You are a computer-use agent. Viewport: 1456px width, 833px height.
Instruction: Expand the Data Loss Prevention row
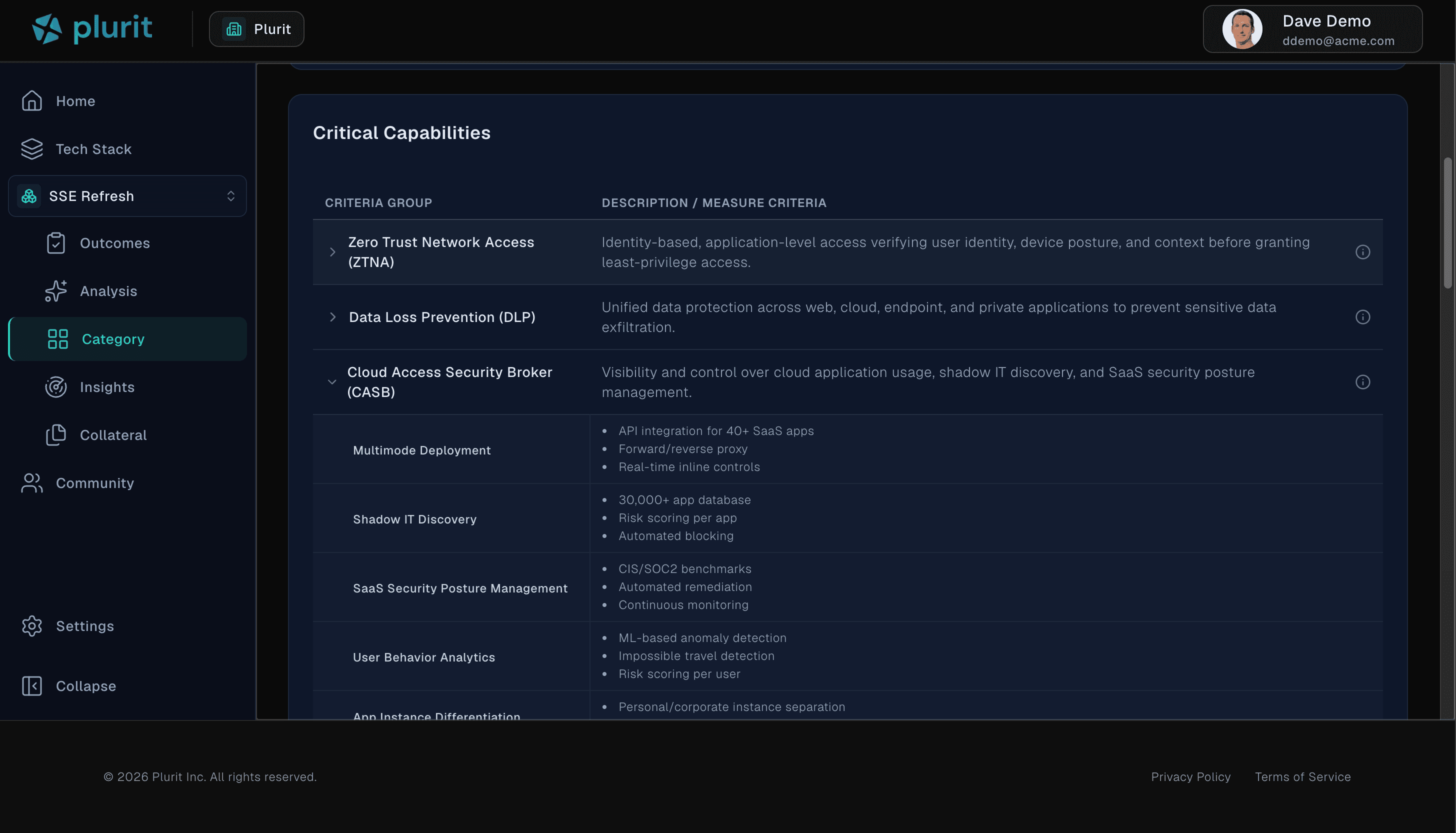pyautogui.click(x=332, y=317)
